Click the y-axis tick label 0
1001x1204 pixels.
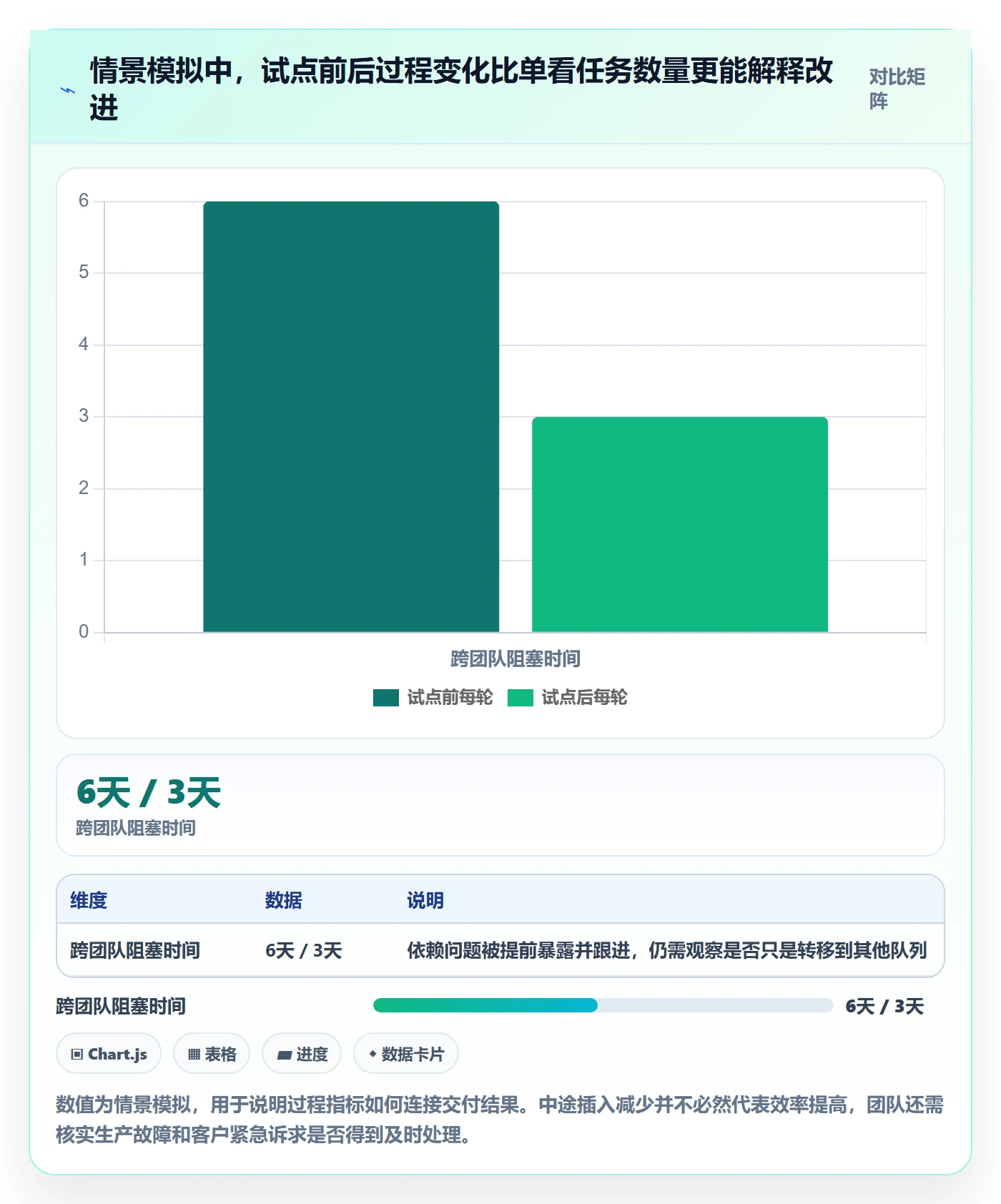84,631
